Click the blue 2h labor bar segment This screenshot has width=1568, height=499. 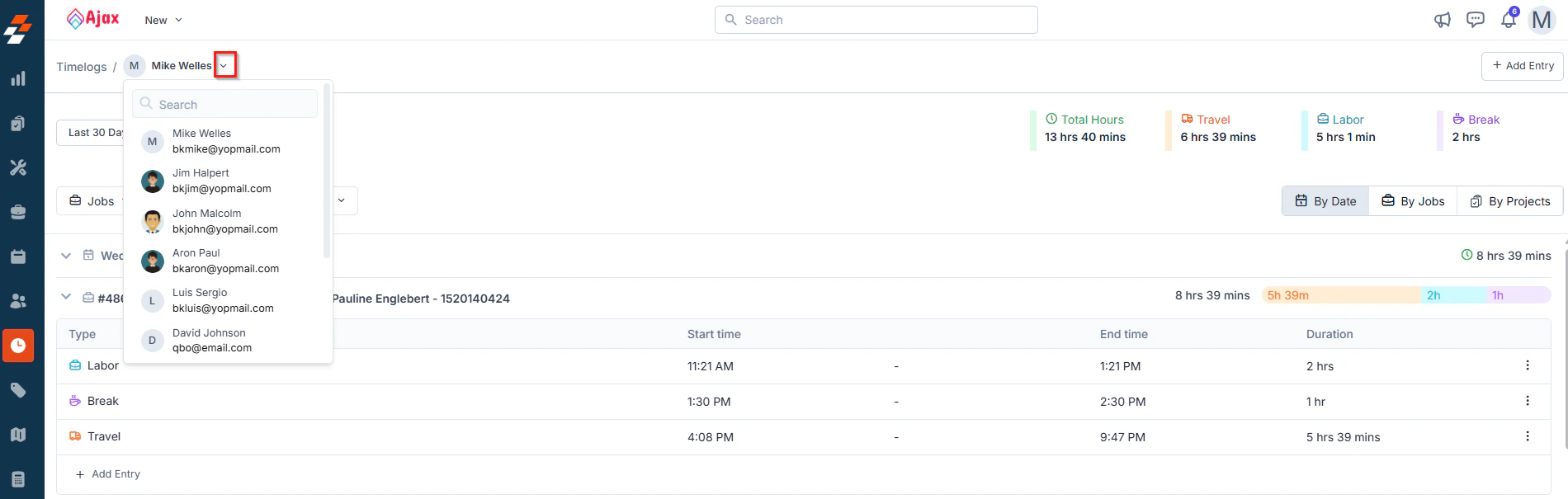1454,295
